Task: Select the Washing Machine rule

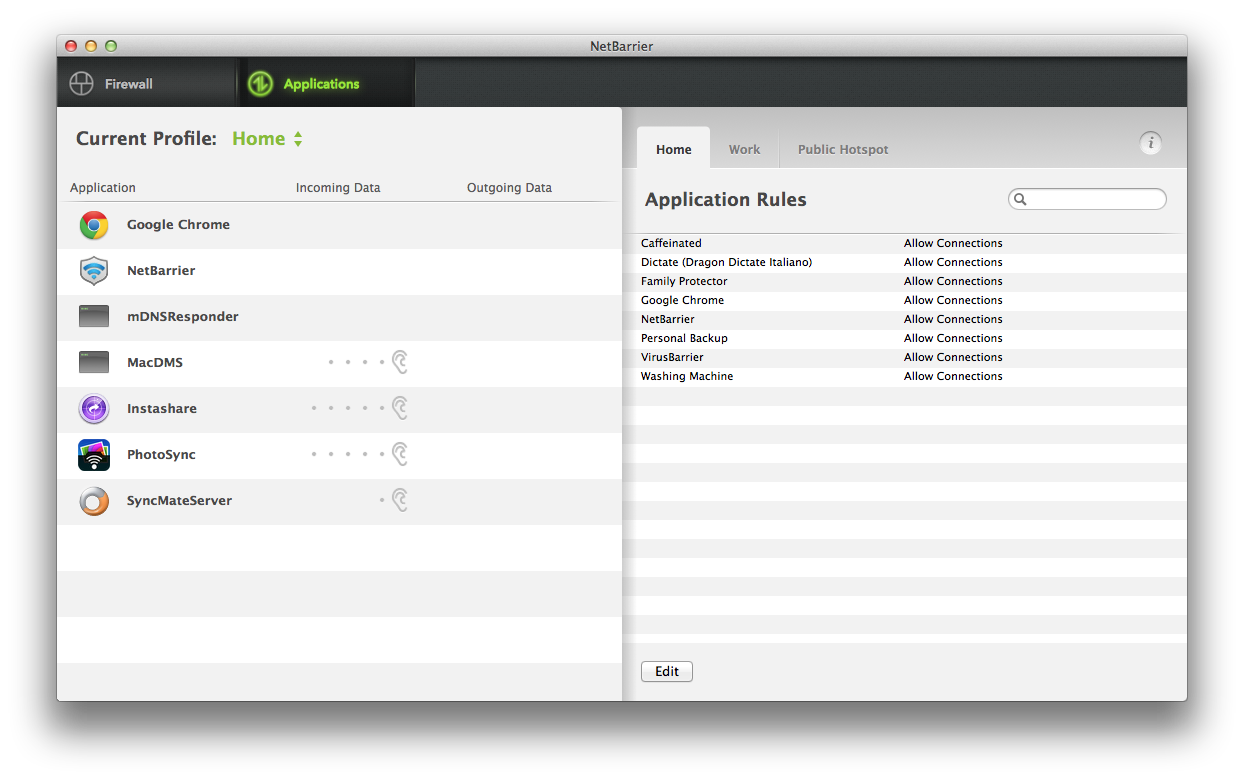Action: click(904, 376)
